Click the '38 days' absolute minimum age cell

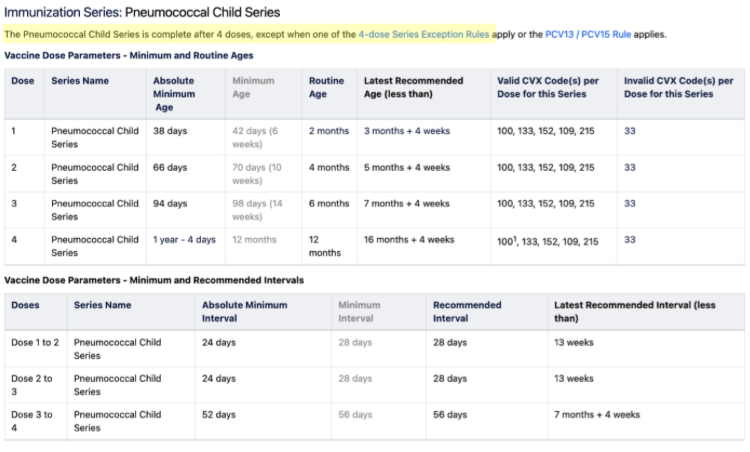pos(170,130)
